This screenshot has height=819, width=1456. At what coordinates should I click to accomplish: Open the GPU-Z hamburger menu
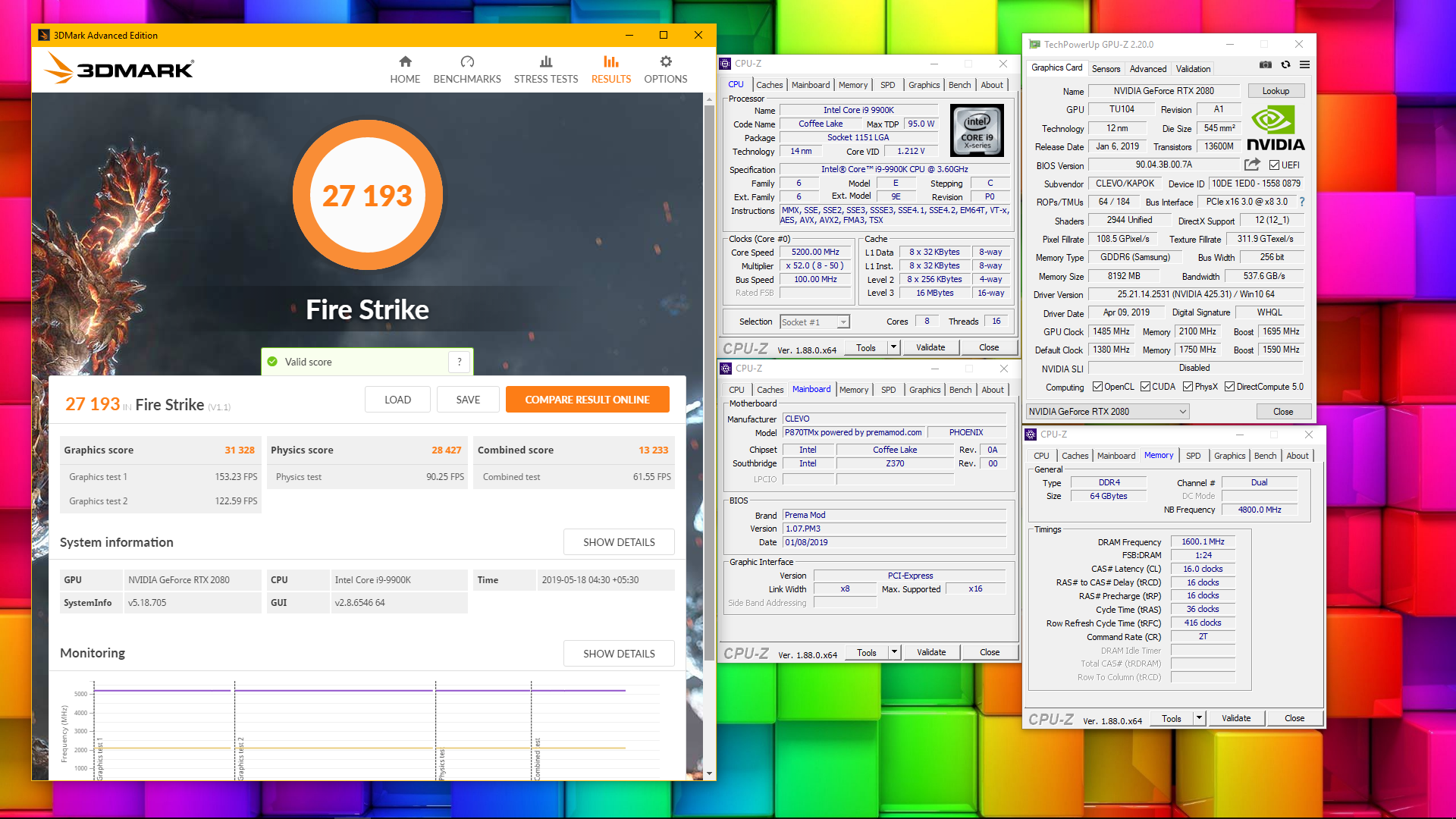(1304, 64)
